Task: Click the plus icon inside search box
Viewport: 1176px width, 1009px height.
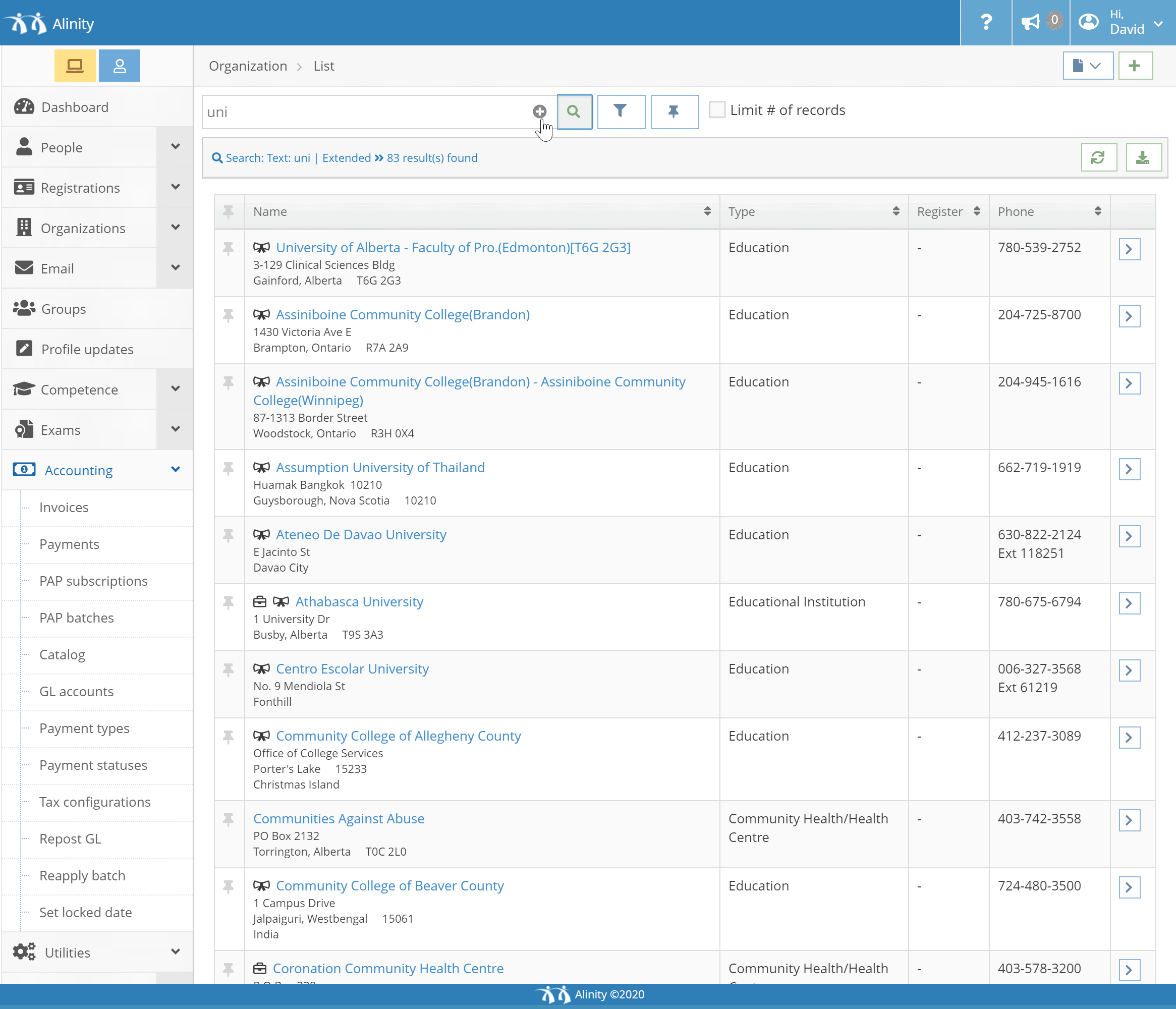Action: [x=539, y=111]
